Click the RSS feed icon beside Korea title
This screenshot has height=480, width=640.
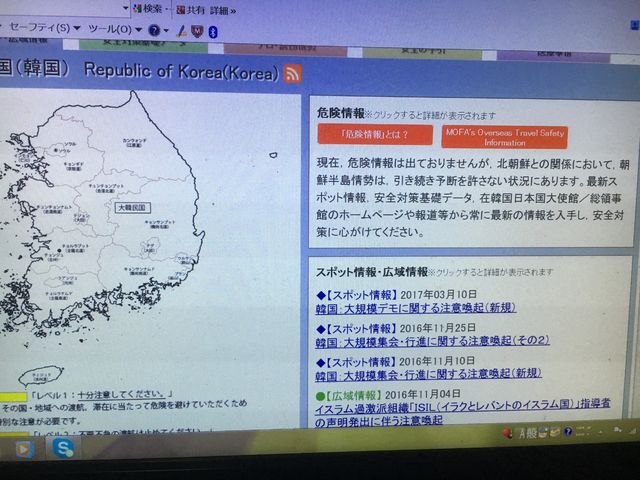click(x=292, y=73)
